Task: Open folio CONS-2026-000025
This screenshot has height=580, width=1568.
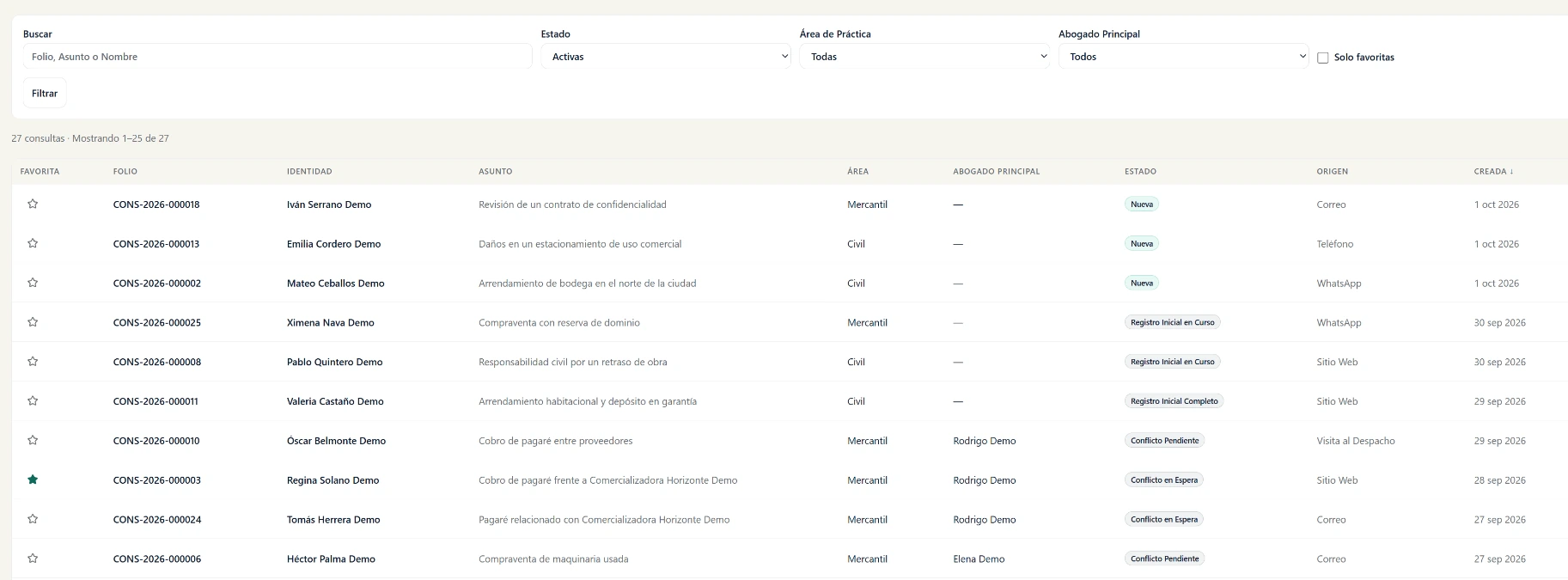Action: pos(157,323)
